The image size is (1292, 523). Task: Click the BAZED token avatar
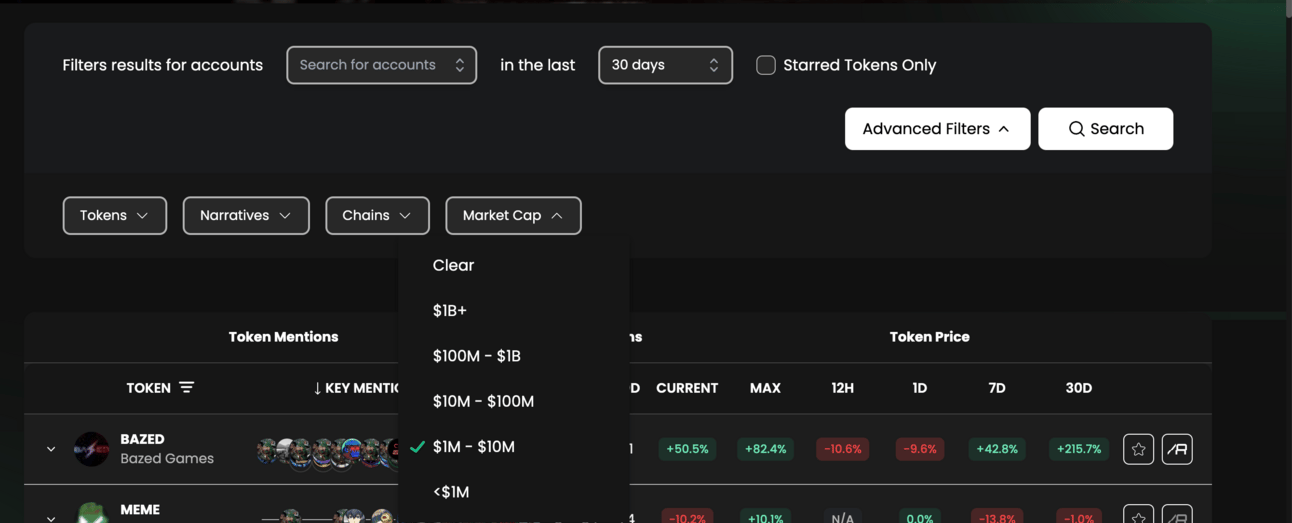tap(91, 449)
